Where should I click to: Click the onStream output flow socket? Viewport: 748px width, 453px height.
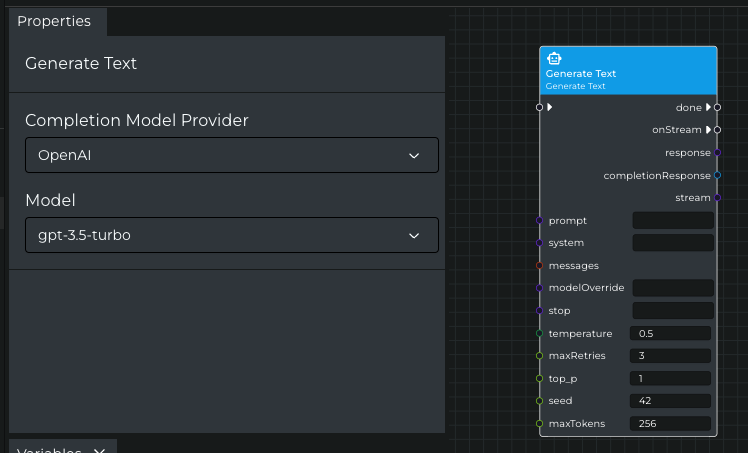click(717, 130)
